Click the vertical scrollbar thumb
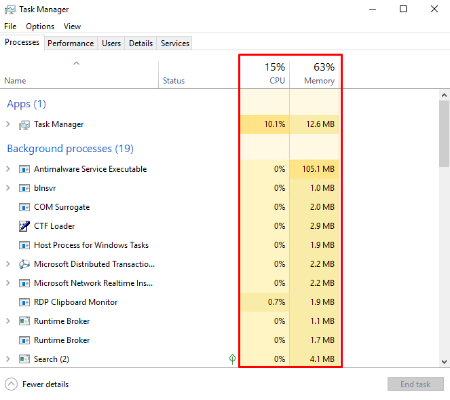The image size is (450, 400). pos(444,133)
